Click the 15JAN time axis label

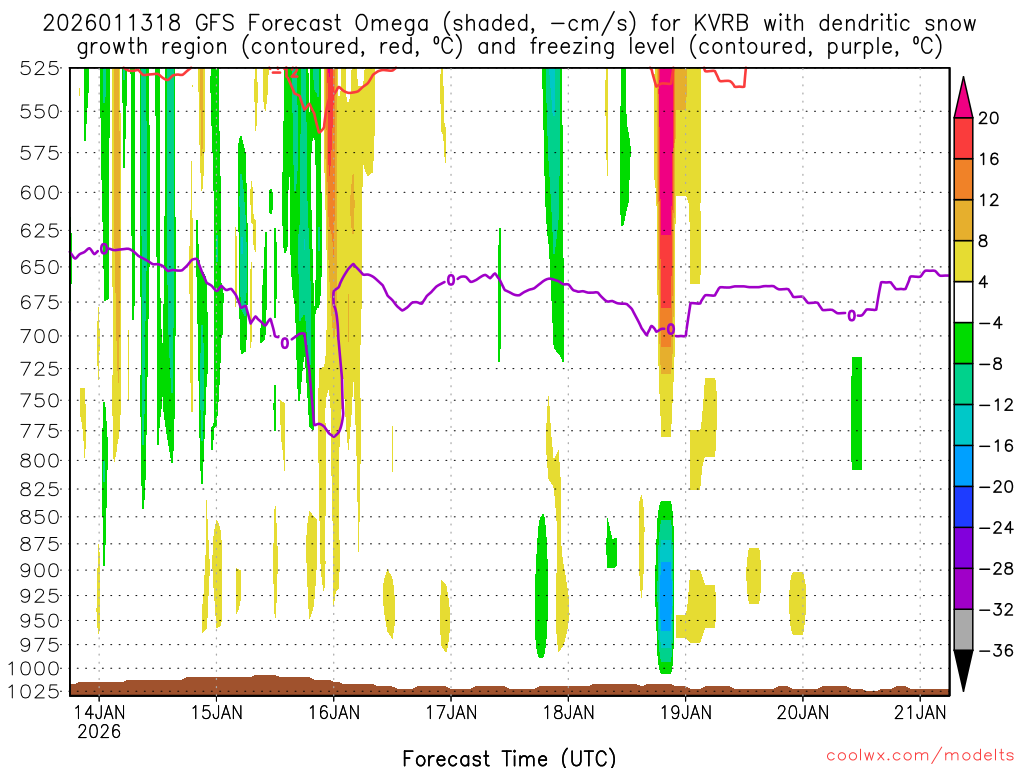point(216,712)
